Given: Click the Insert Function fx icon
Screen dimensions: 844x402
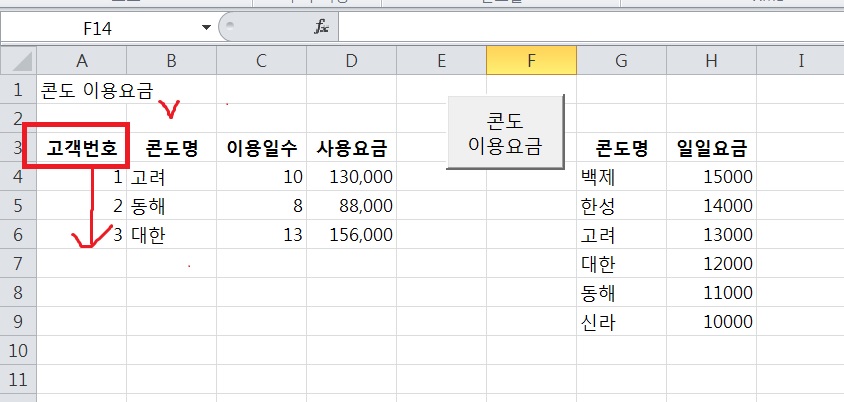Looking at the screenshot, I should click(322, 28).
